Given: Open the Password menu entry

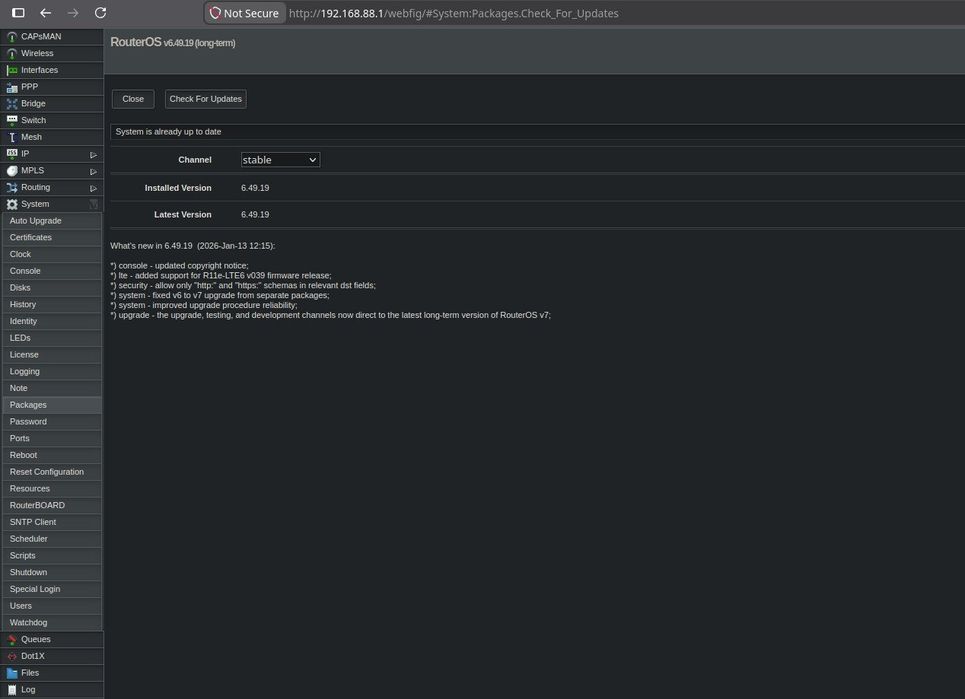Looking at the screenshot, I should 52,421.
